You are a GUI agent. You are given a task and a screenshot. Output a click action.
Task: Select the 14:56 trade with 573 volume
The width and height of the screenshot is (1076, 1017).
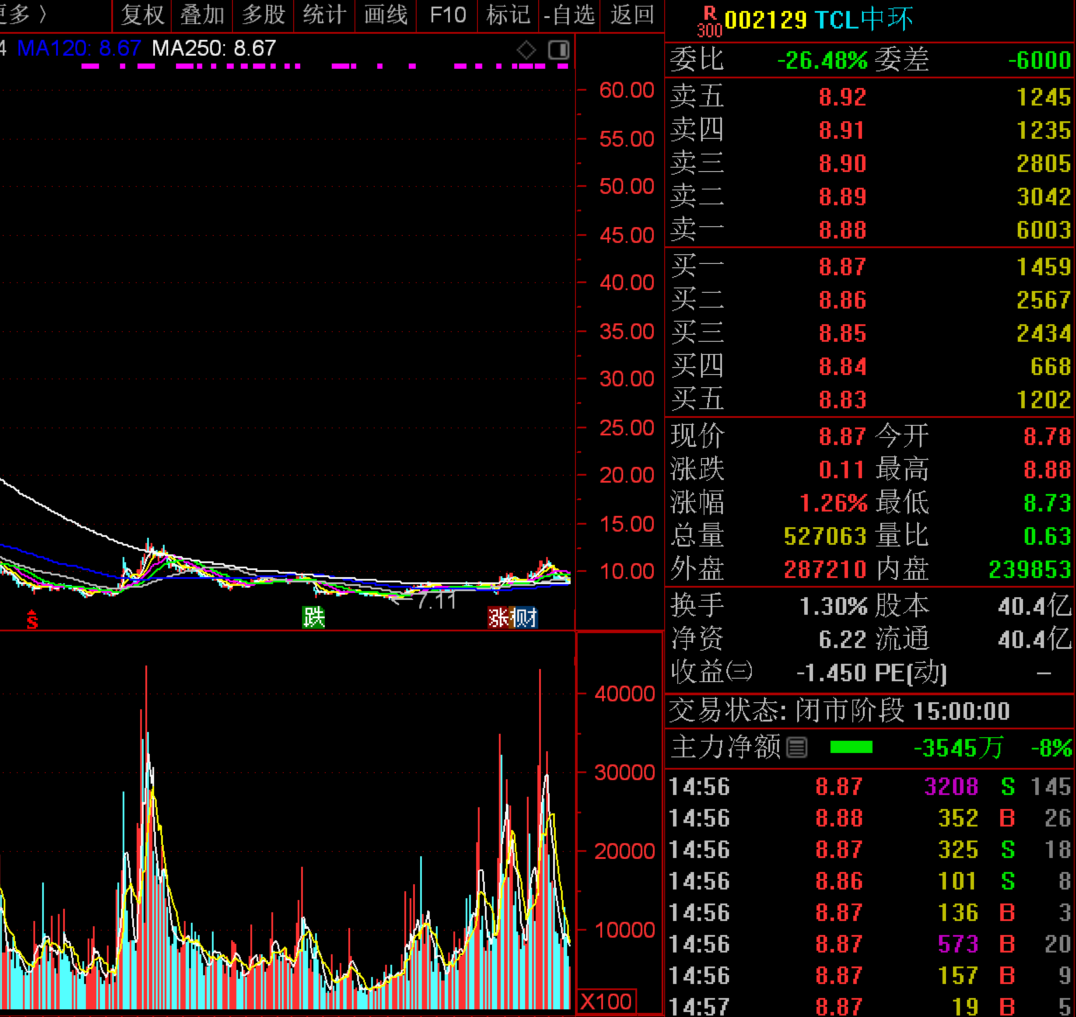pyautogui.click(x=869, y=944)
